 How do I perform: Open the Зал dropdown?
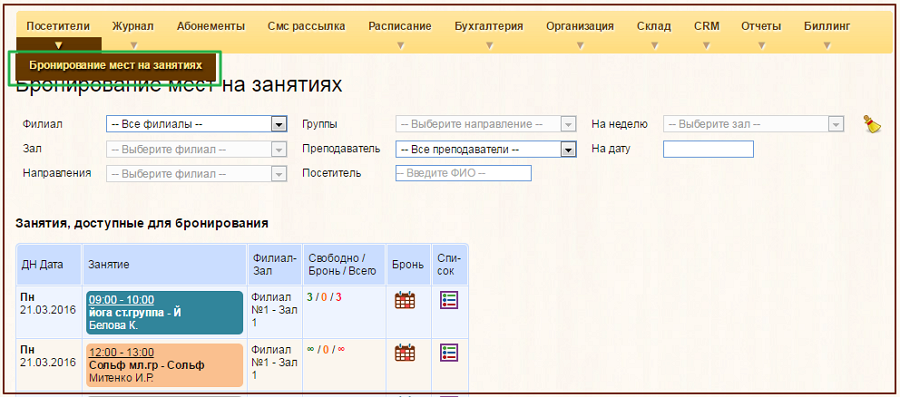197,149
